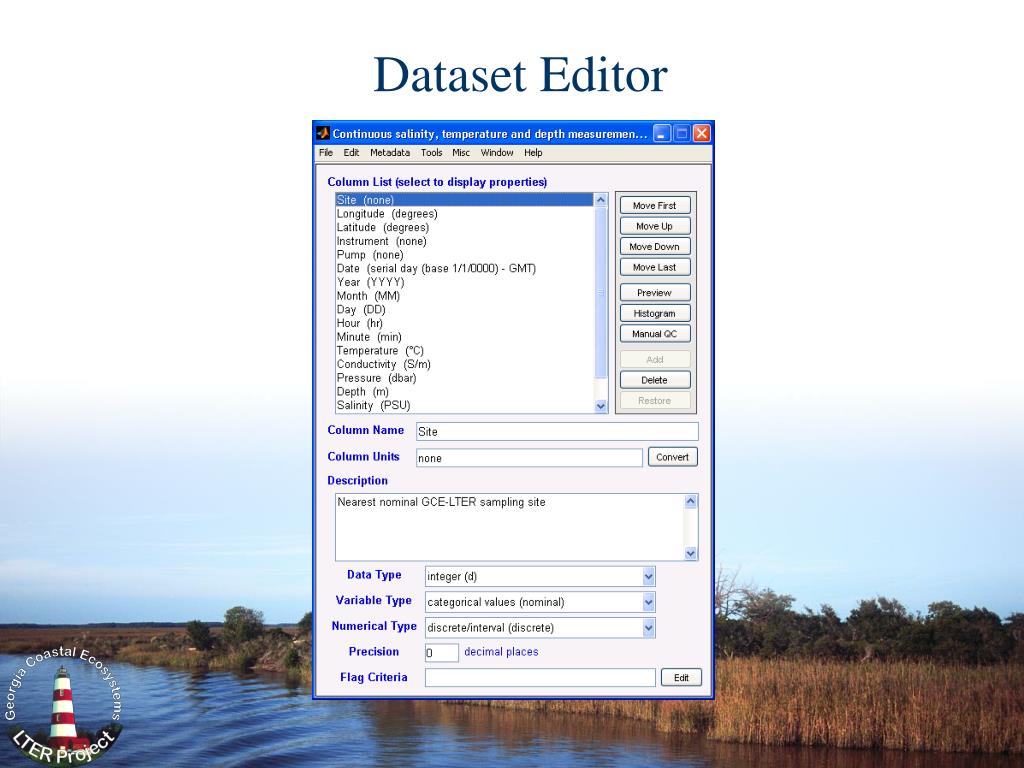The height and width of the screenshot is (768, 1024).
Task: Open the Tools menu
Action: tap(432, 153)
